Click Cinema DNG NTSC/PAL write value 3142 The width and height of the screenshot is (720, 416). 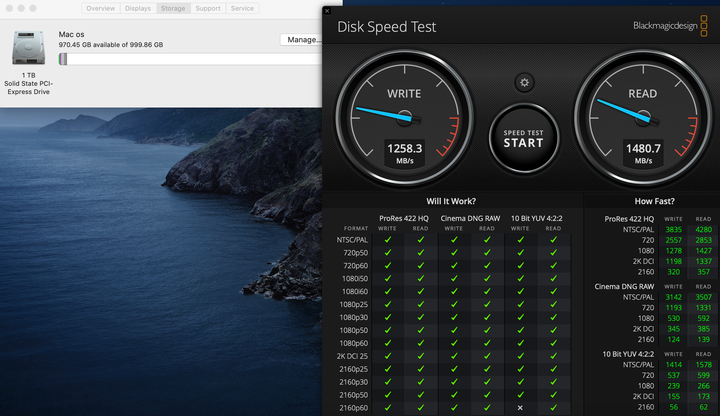[x=674, y=297]
